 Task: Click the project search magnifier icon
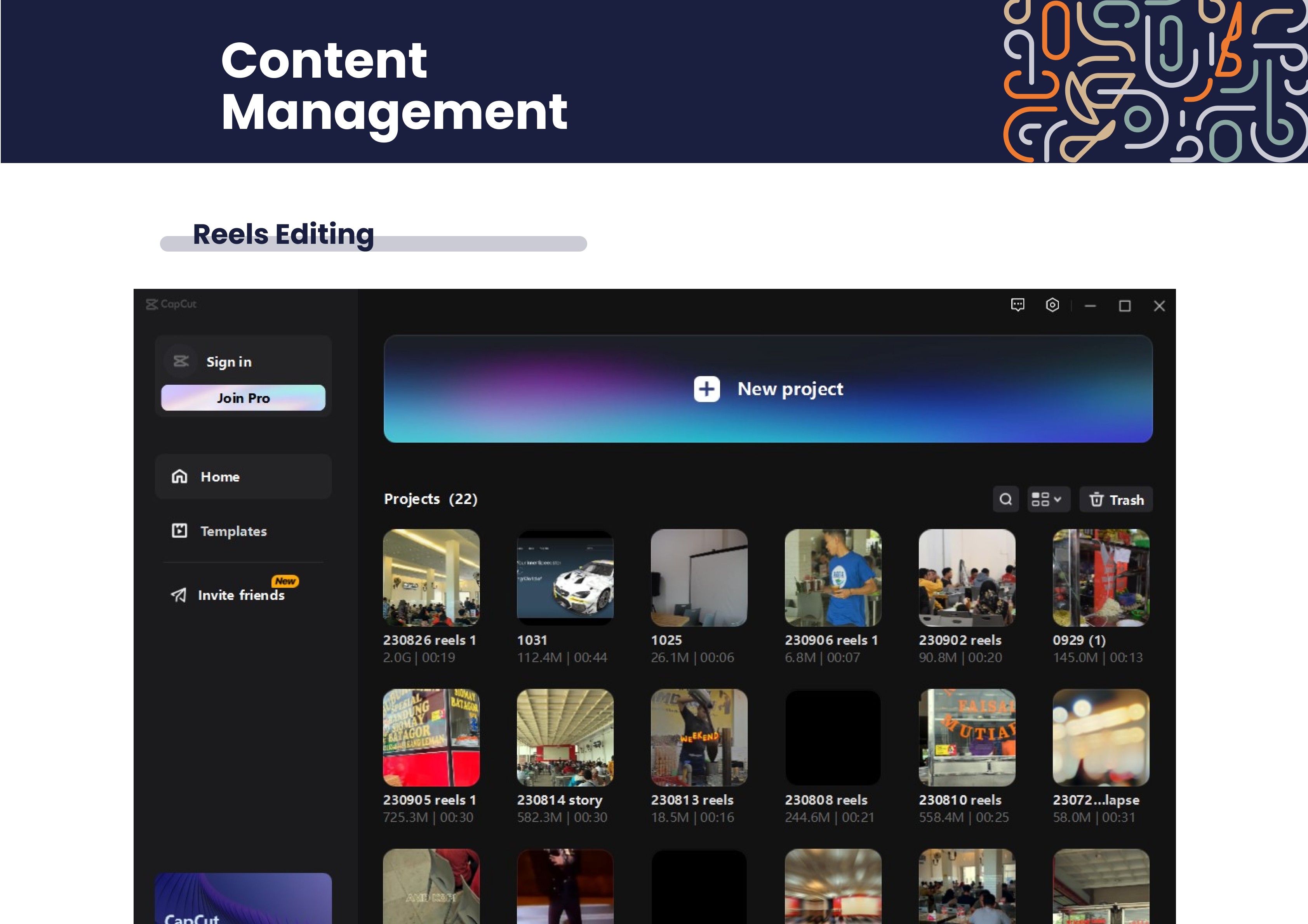point(1005,500)
